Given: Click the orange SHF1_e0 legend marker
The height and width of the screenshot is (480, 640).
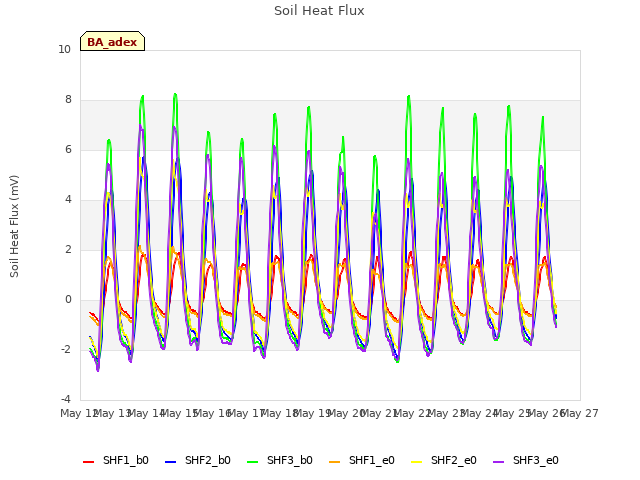Looking at the screenshot, I should pyautogui.click(x=335, y=462).
